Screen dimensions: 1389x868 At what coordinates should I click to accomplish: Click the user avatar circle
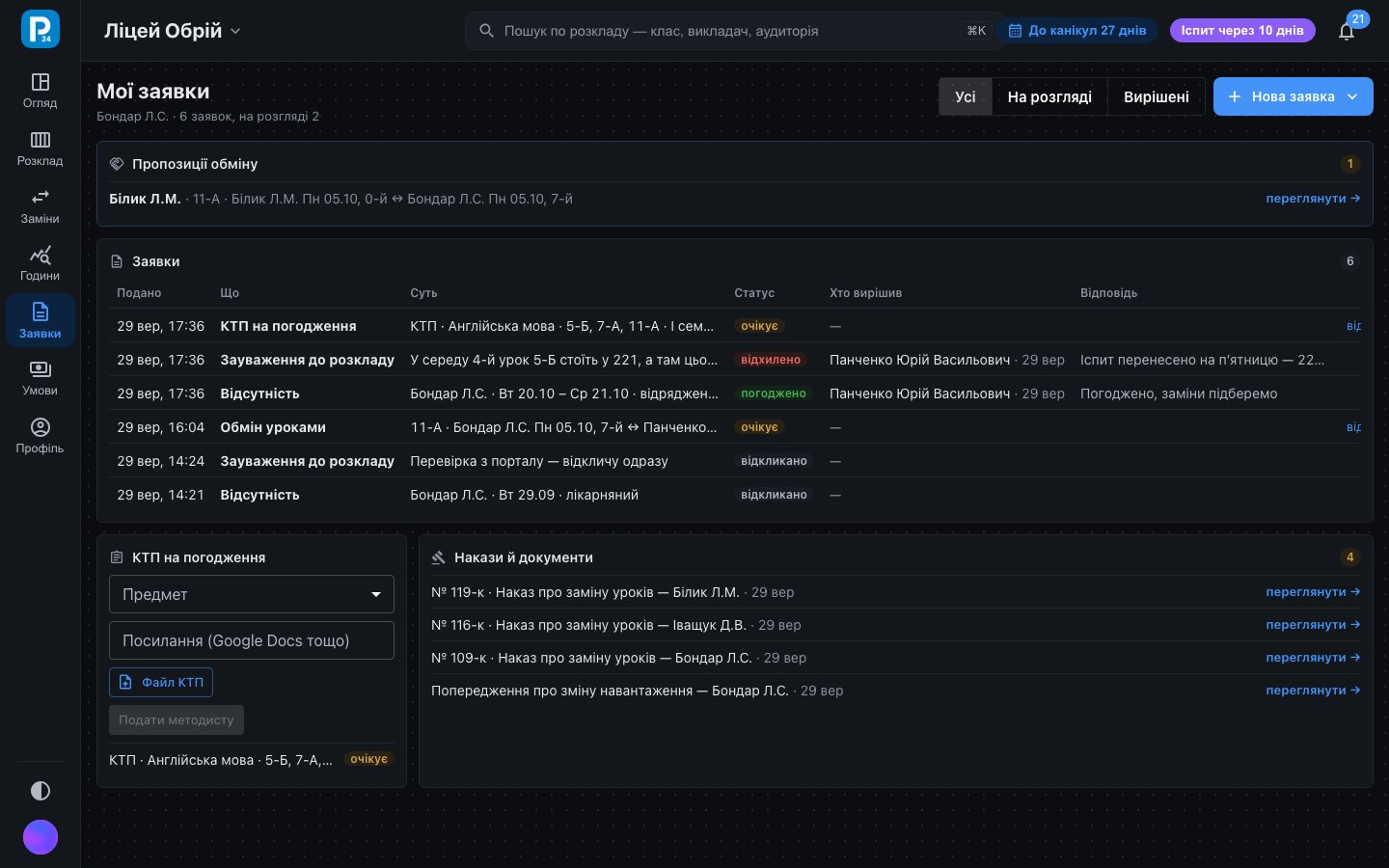click(41, 837)
